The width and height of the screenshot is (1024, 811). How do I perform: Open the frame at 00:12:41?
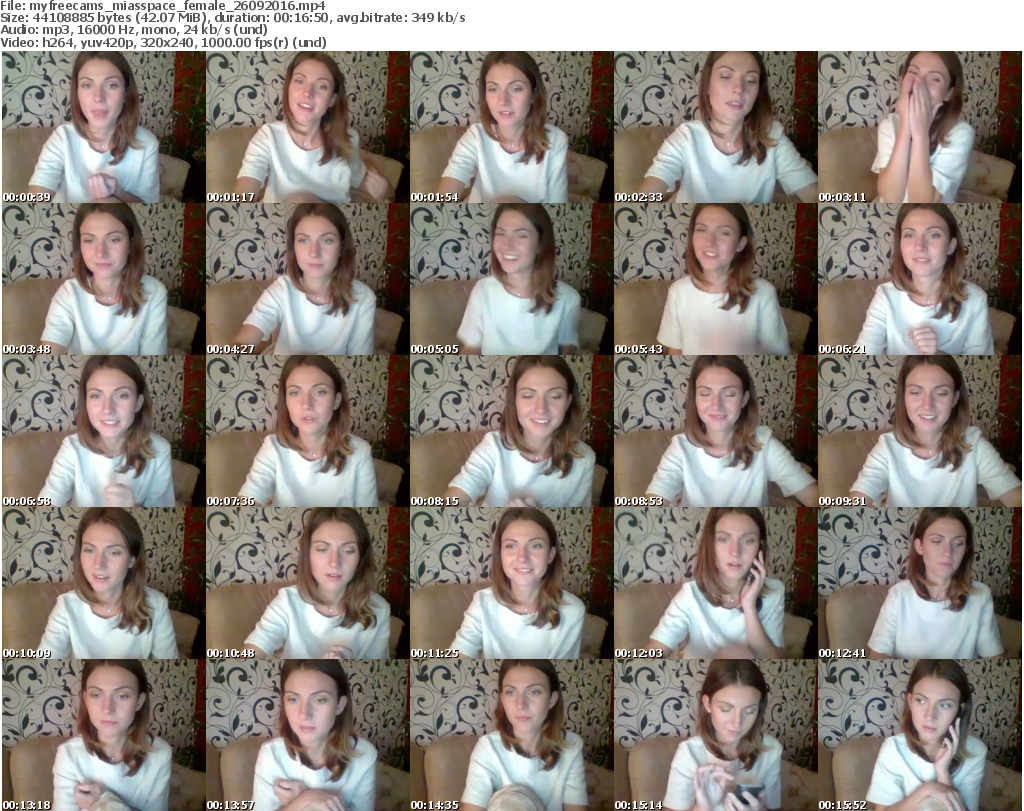pos(919,583)
